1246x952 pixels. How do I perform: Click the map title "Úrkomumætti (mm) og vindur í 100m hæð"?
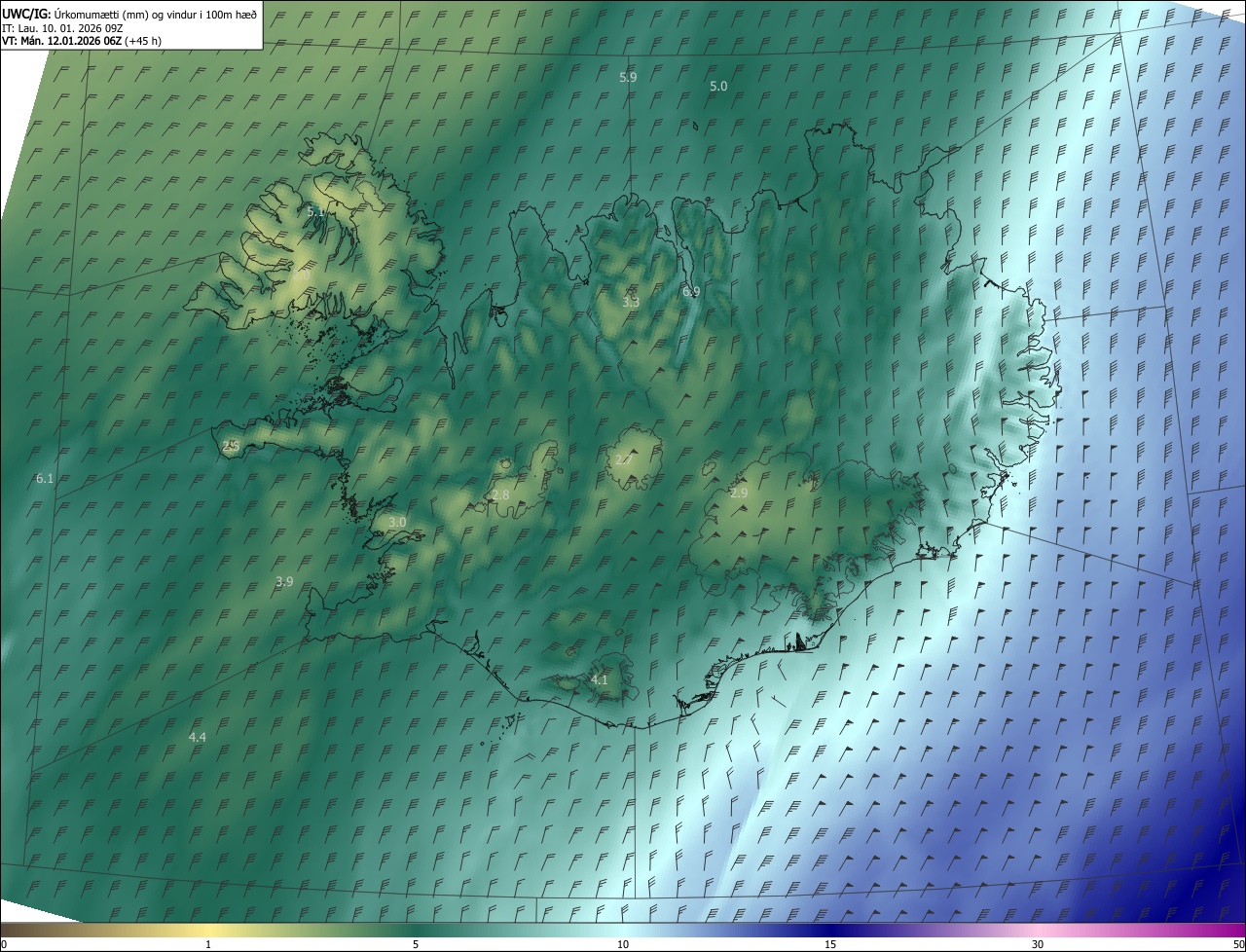(x=156, y=14)
